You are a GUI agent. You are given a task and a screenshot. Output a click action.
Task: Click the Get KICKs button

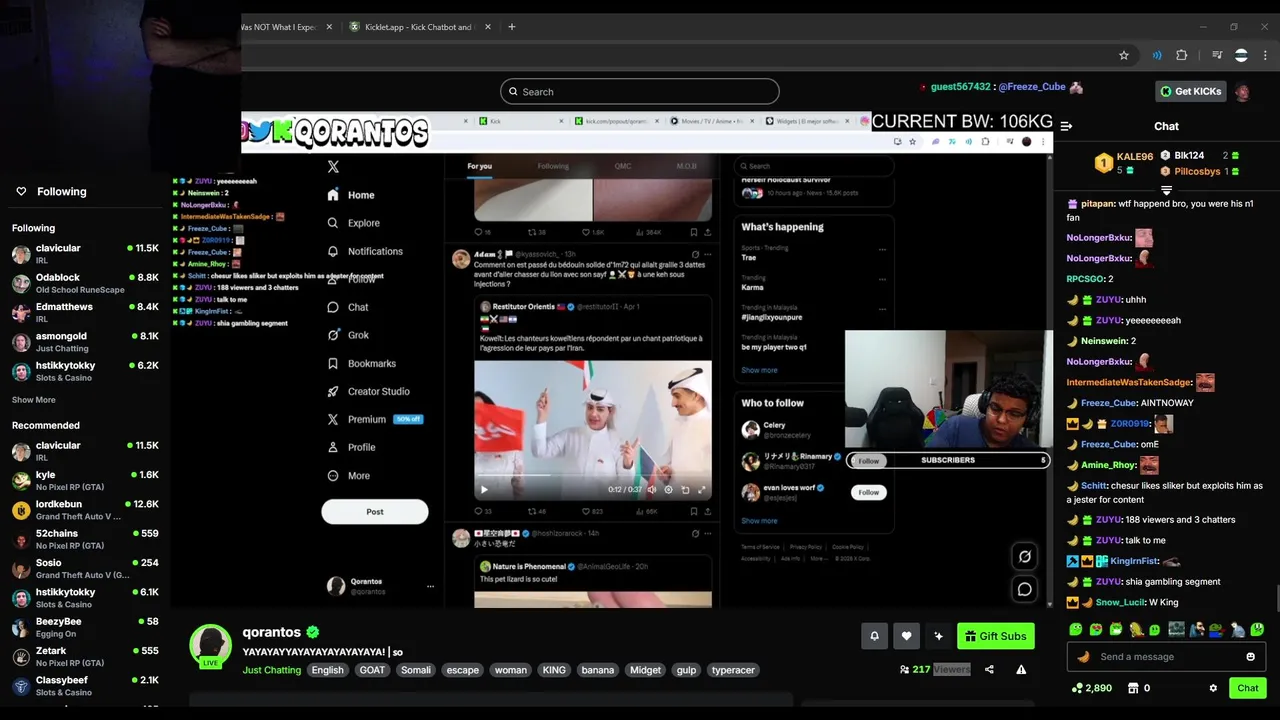point(1190,91)
